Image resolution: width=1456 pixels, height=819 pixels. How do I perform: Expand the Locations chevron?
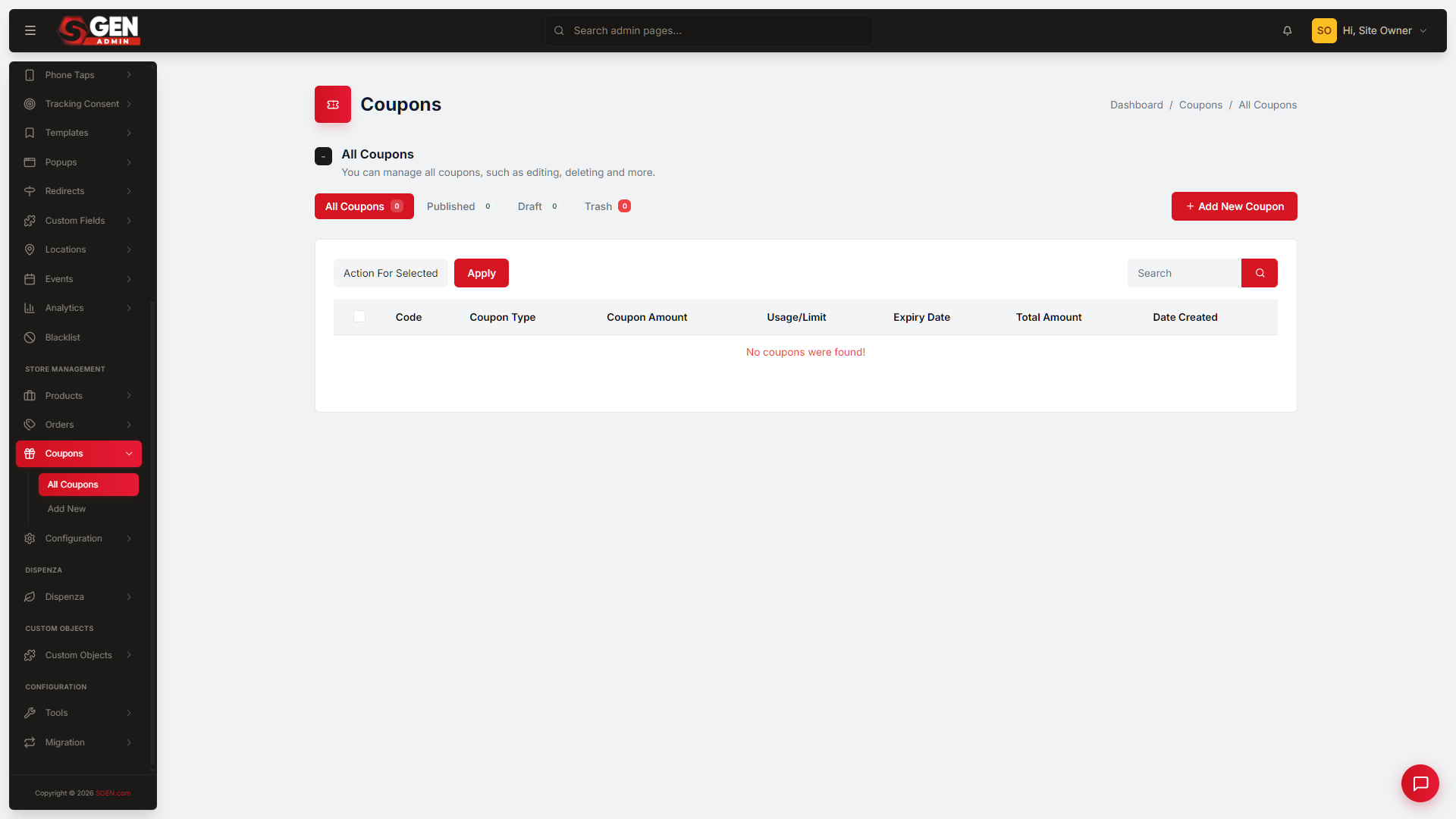pos(129,249)
